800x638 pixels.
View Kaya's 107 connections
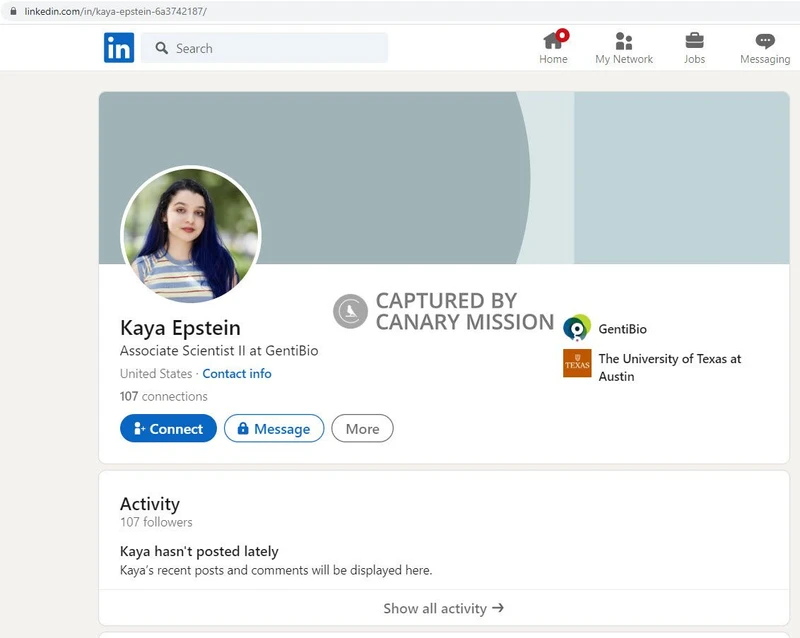click(164, 396)
